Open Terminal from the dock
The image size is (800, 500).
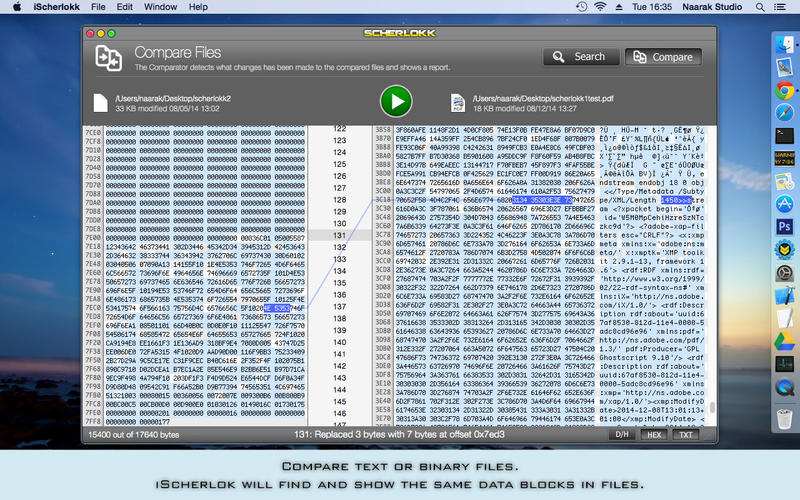784,136
